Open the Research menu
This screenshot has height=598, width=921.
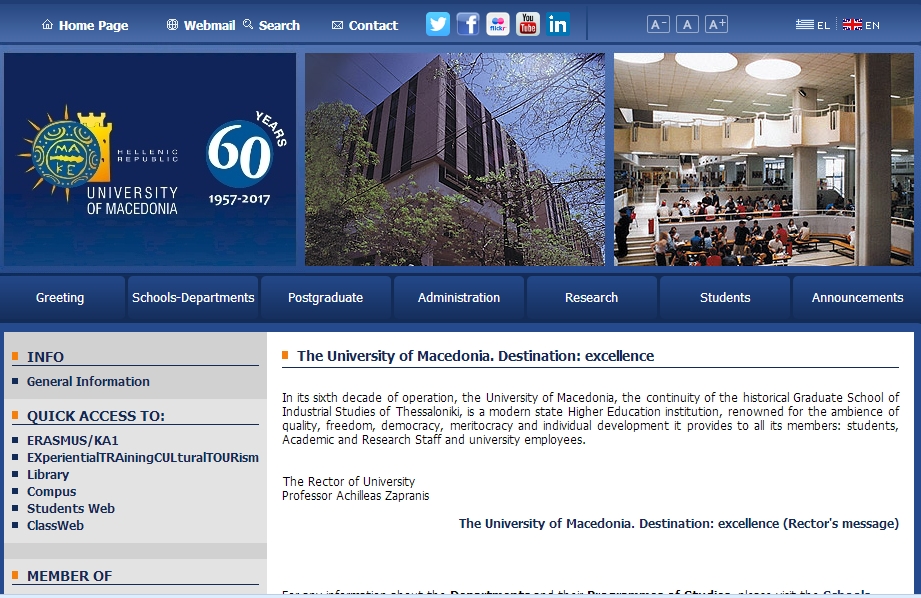click(591, 298)
